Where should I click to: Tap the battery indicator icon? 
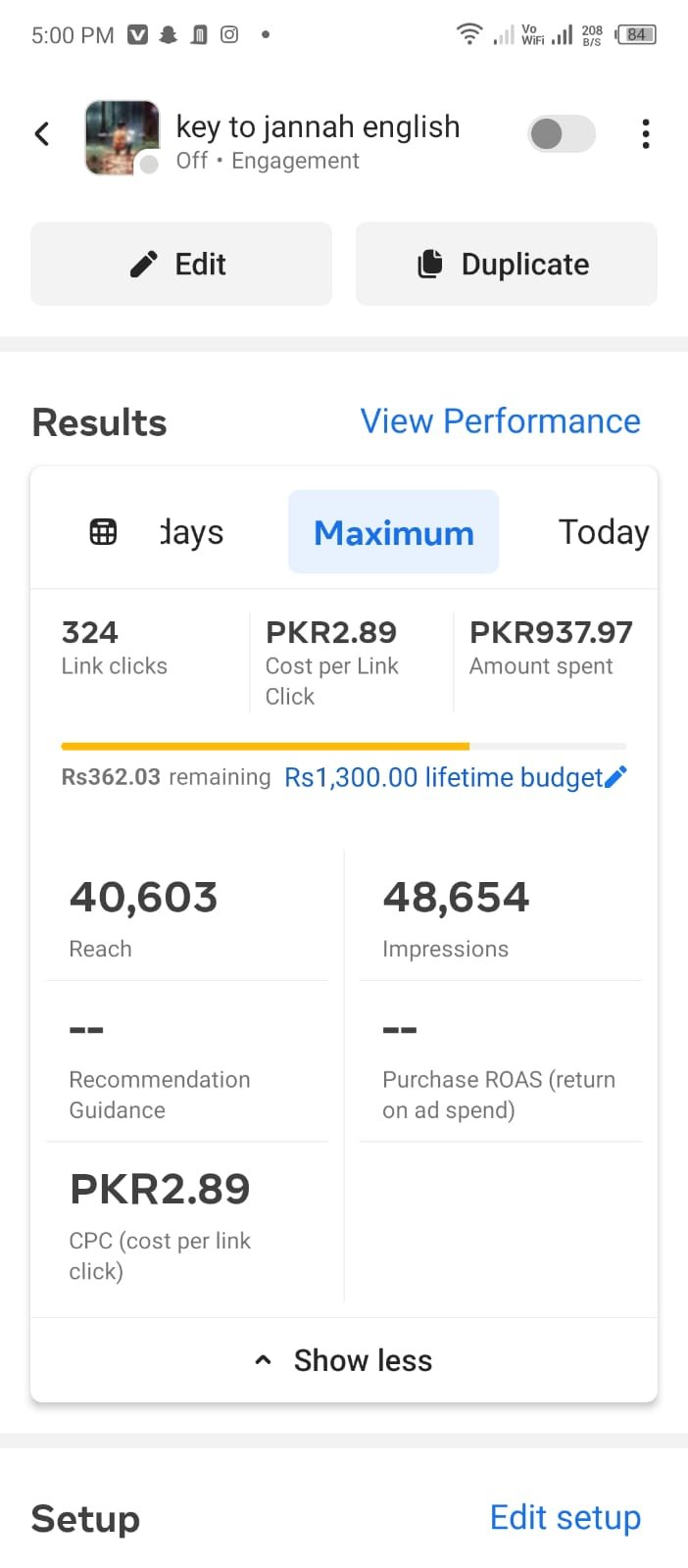[636, 34]
